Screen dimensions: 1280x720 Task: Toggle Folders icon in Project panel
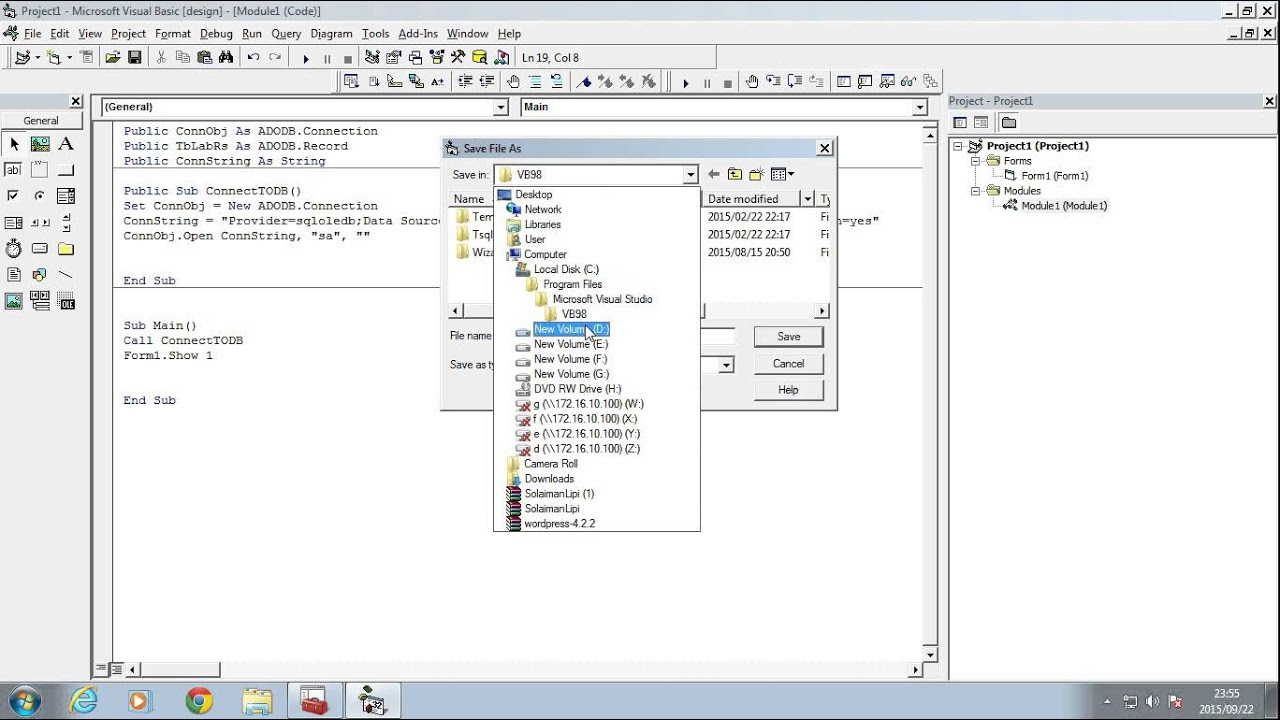tap(1009, 122)
